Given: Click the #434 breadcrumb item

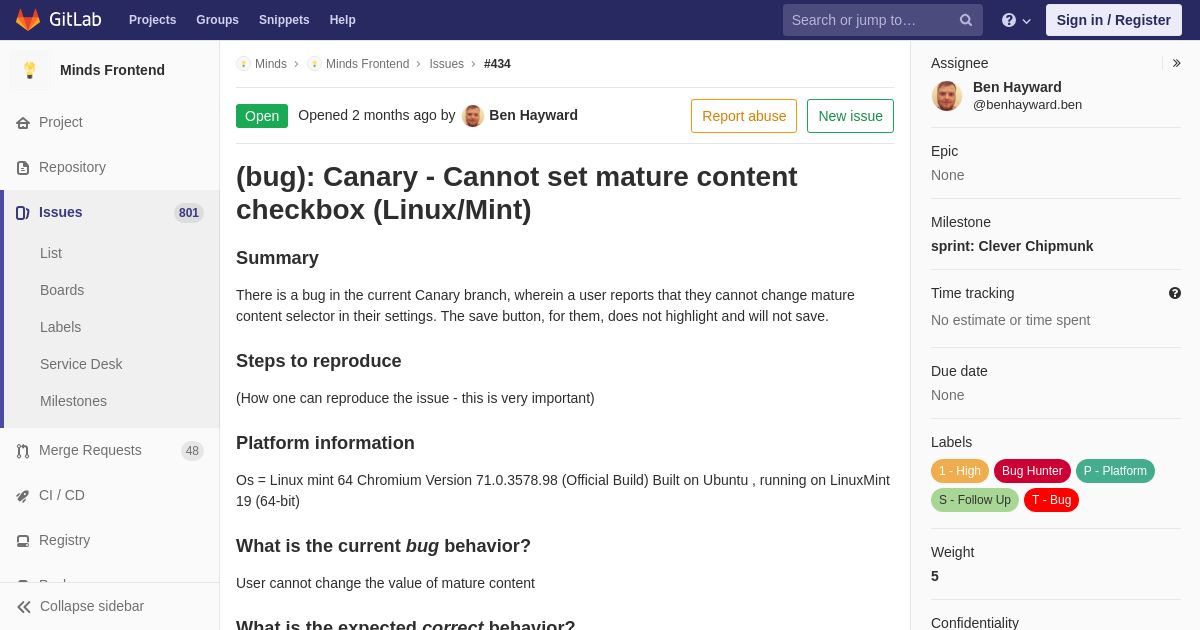Looking at the screenshot, I should 497,64.
